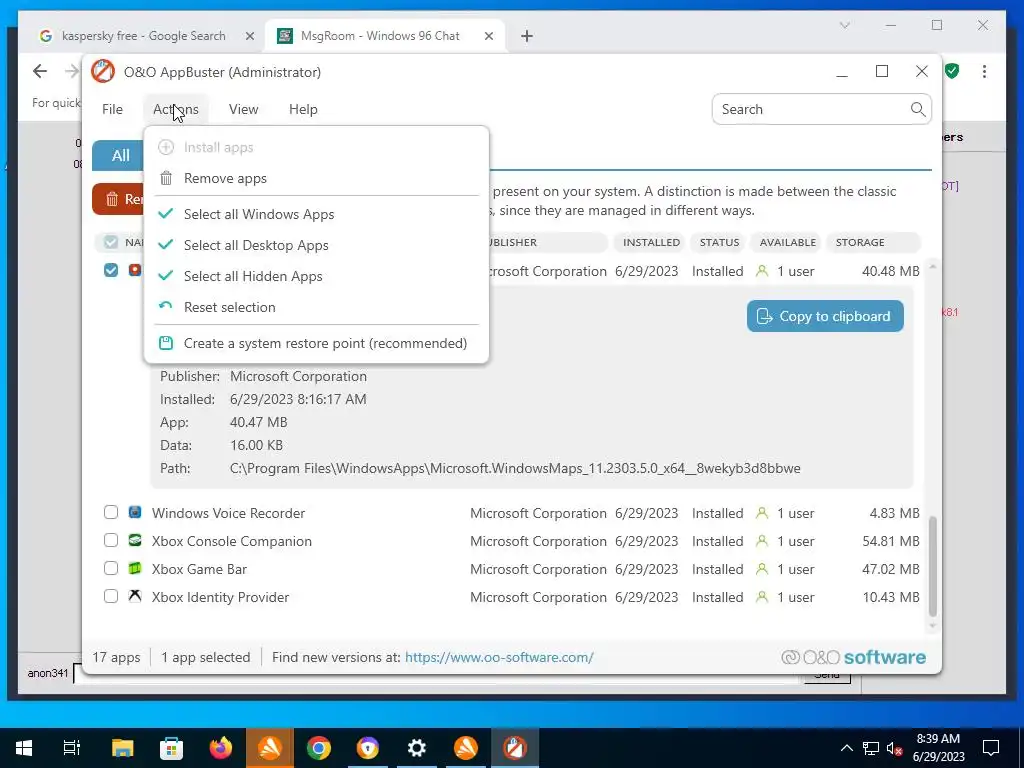
Task: Sort by the STATUS column header
Action: (719, 242)
